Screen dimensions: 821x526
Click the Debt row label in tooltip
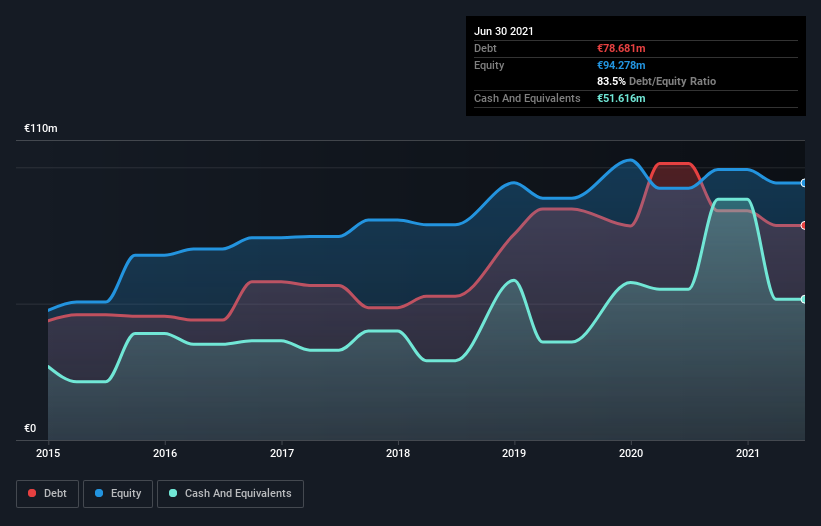coord(485,48)
